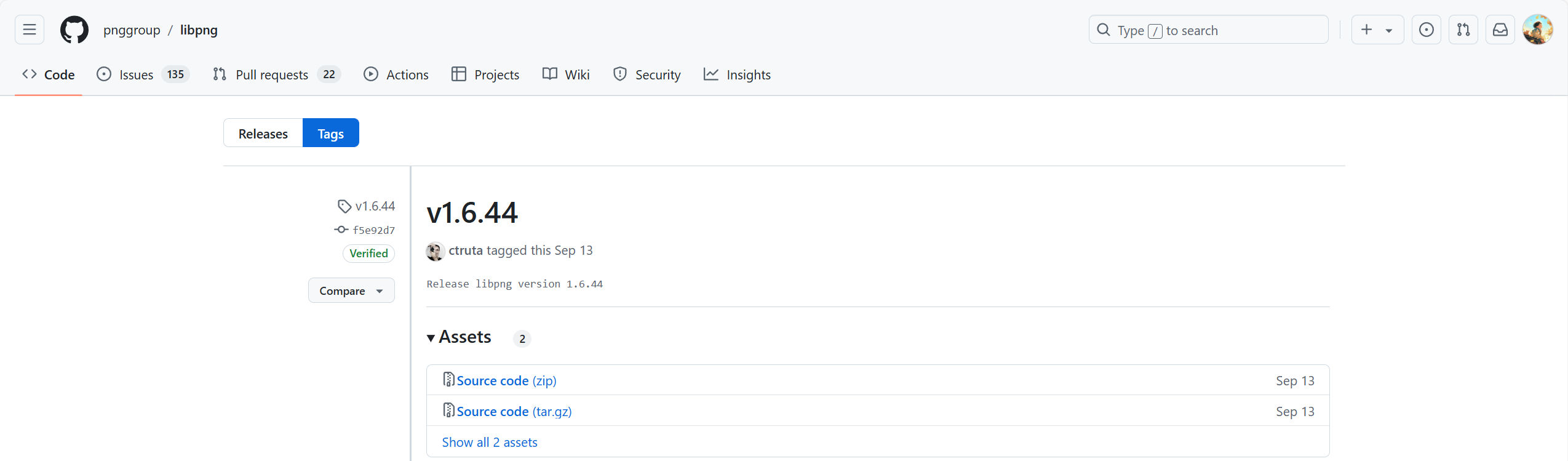The height and width of the screenshot is (461, 1568).
Task: Click the Pull requests count badge 22
Action: click(329, 74)
